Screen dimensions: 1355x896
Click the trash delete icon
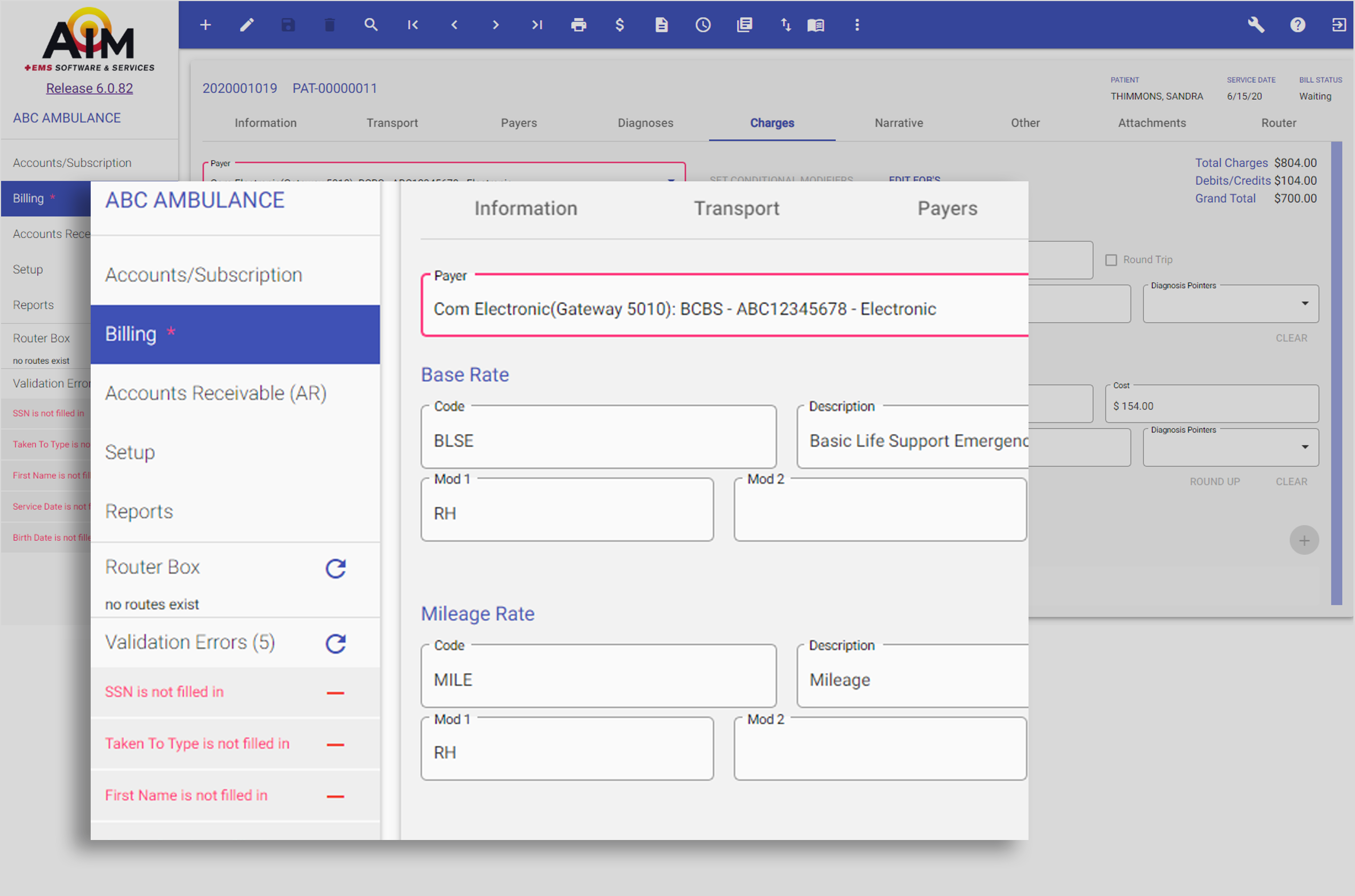(330, 25)
